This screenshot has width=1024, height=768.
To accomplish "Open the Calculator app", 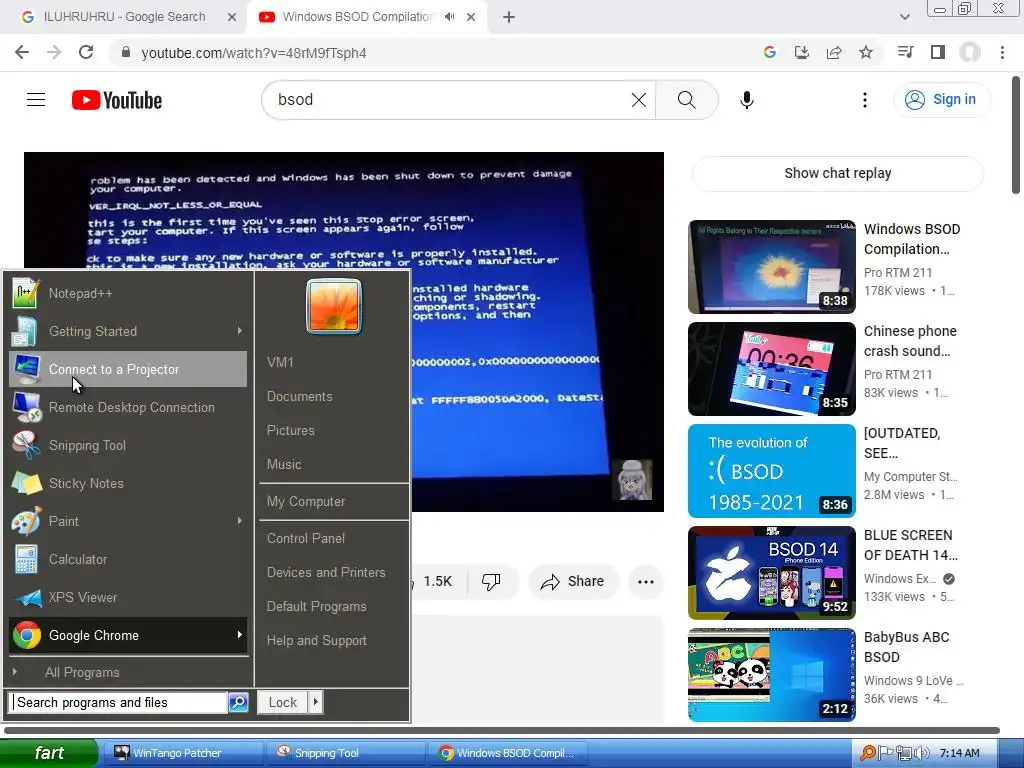I will tap(128, 559).
